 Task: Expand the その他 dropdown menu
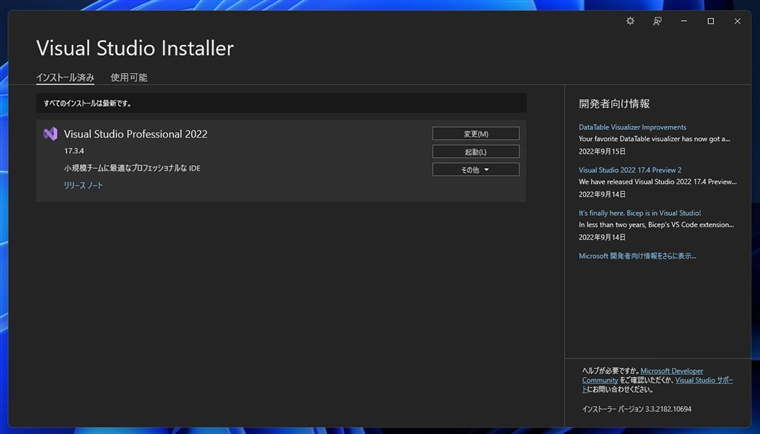pyautogui.click(x=475, y=170)
